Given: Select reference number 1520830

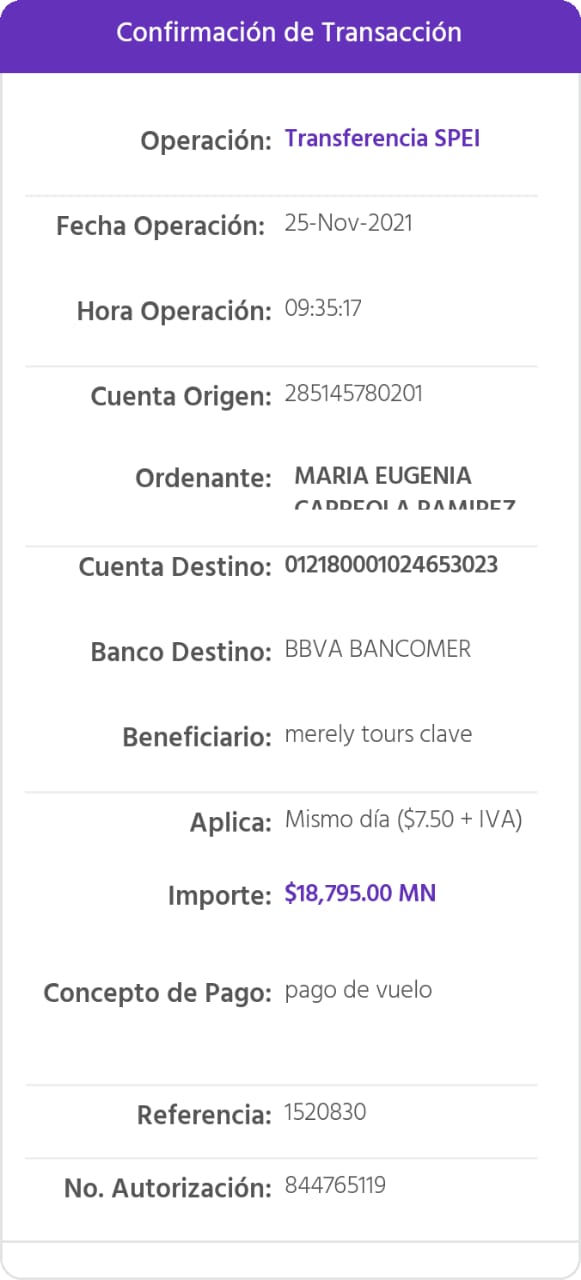Looking at the screenshot, I should coord(325,1111).
